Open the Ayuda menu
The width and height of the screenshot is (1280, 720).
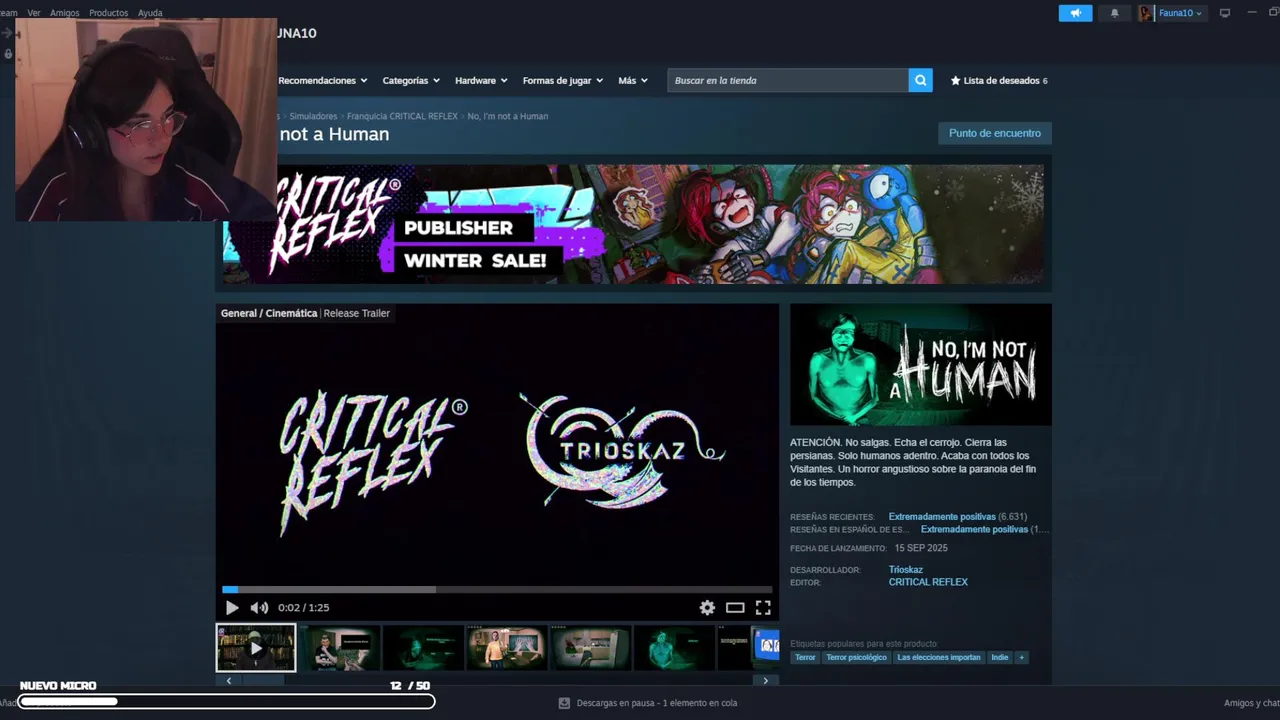coord(150,13)
